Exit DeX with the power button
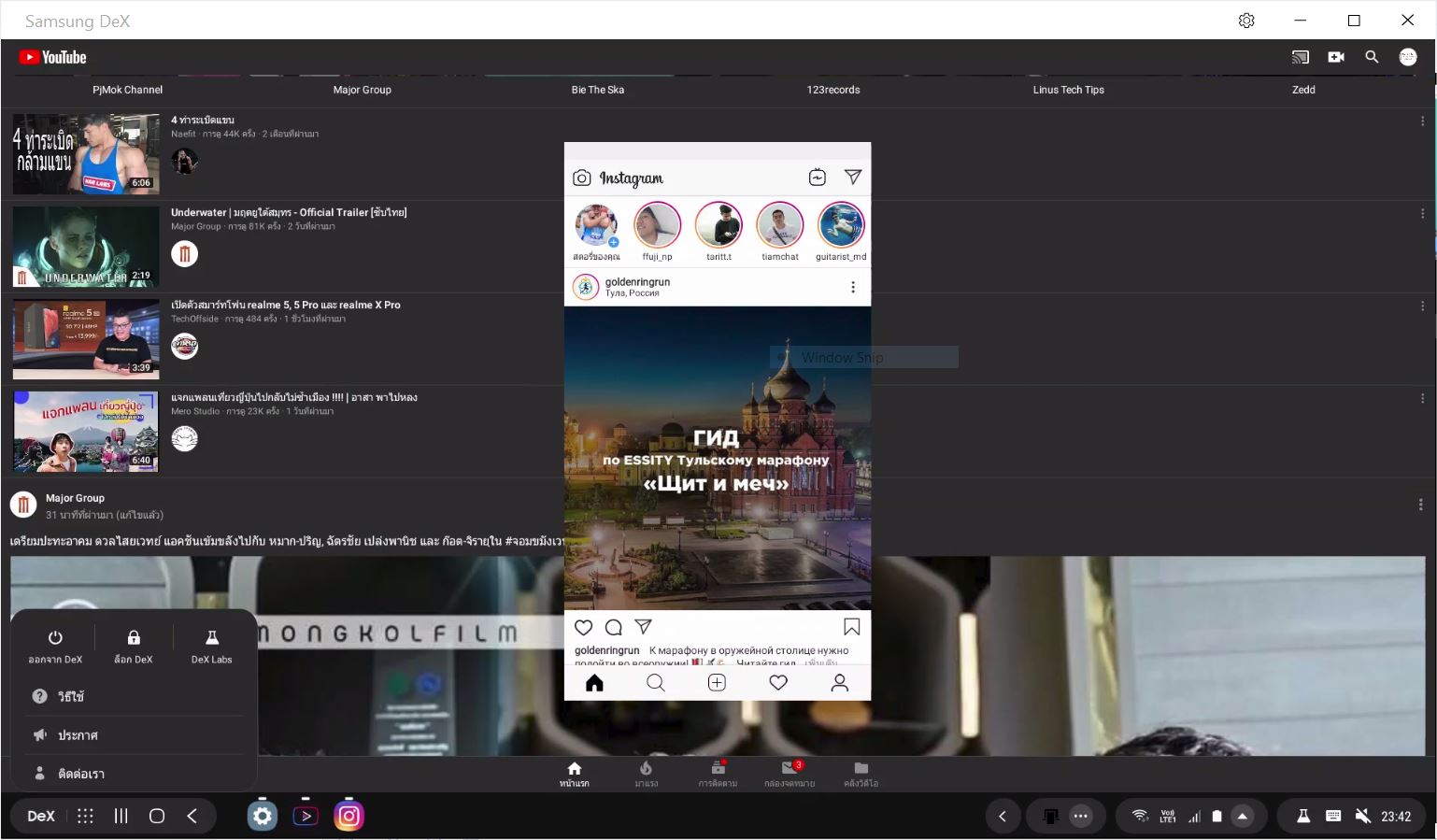Viewport: 1437px width, 840px height. pyautogui.click(x=55, y=646)
